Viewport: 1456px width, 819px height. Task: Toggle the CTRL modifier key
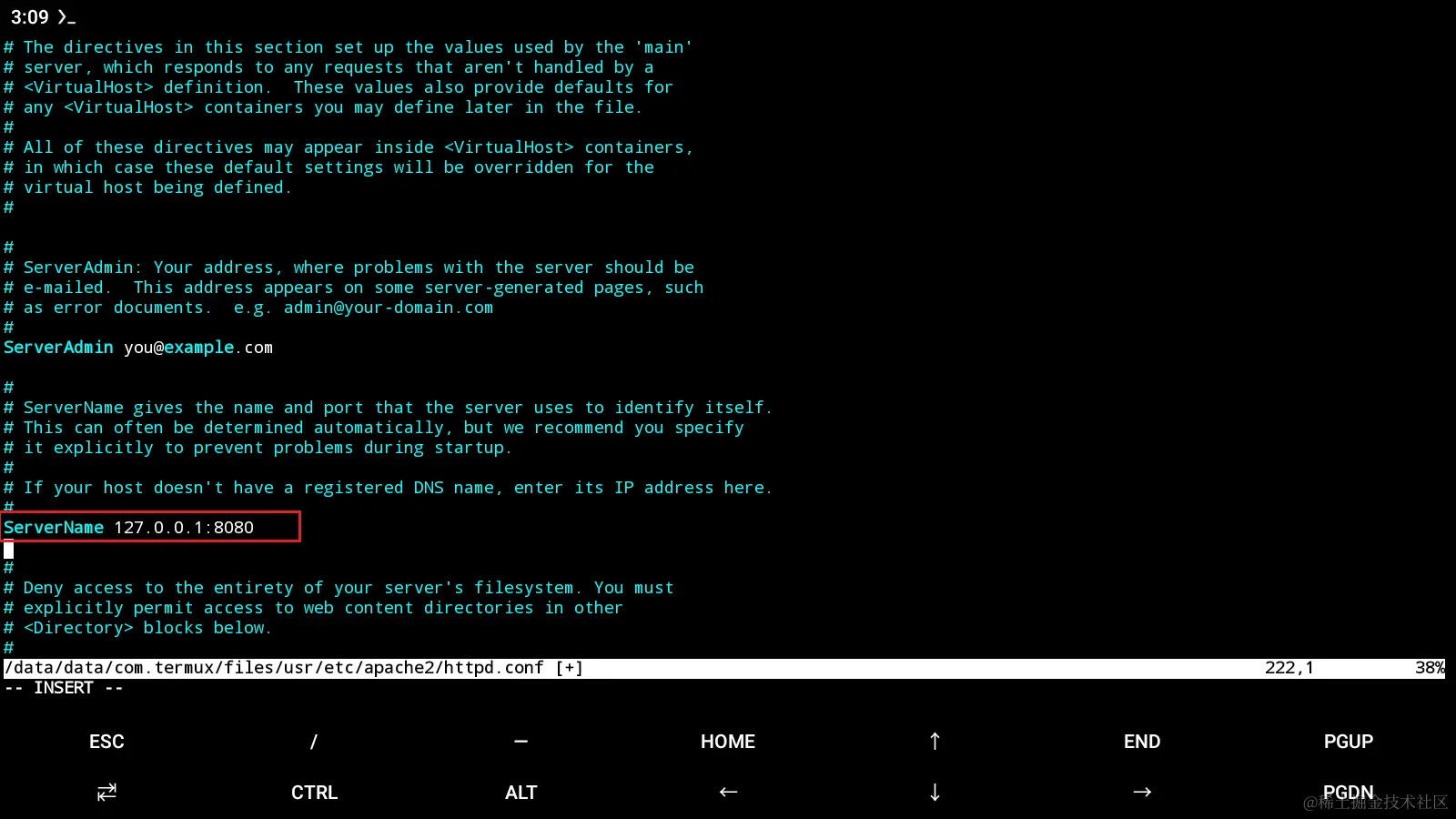pyautogui.click(x=314, y=793)
